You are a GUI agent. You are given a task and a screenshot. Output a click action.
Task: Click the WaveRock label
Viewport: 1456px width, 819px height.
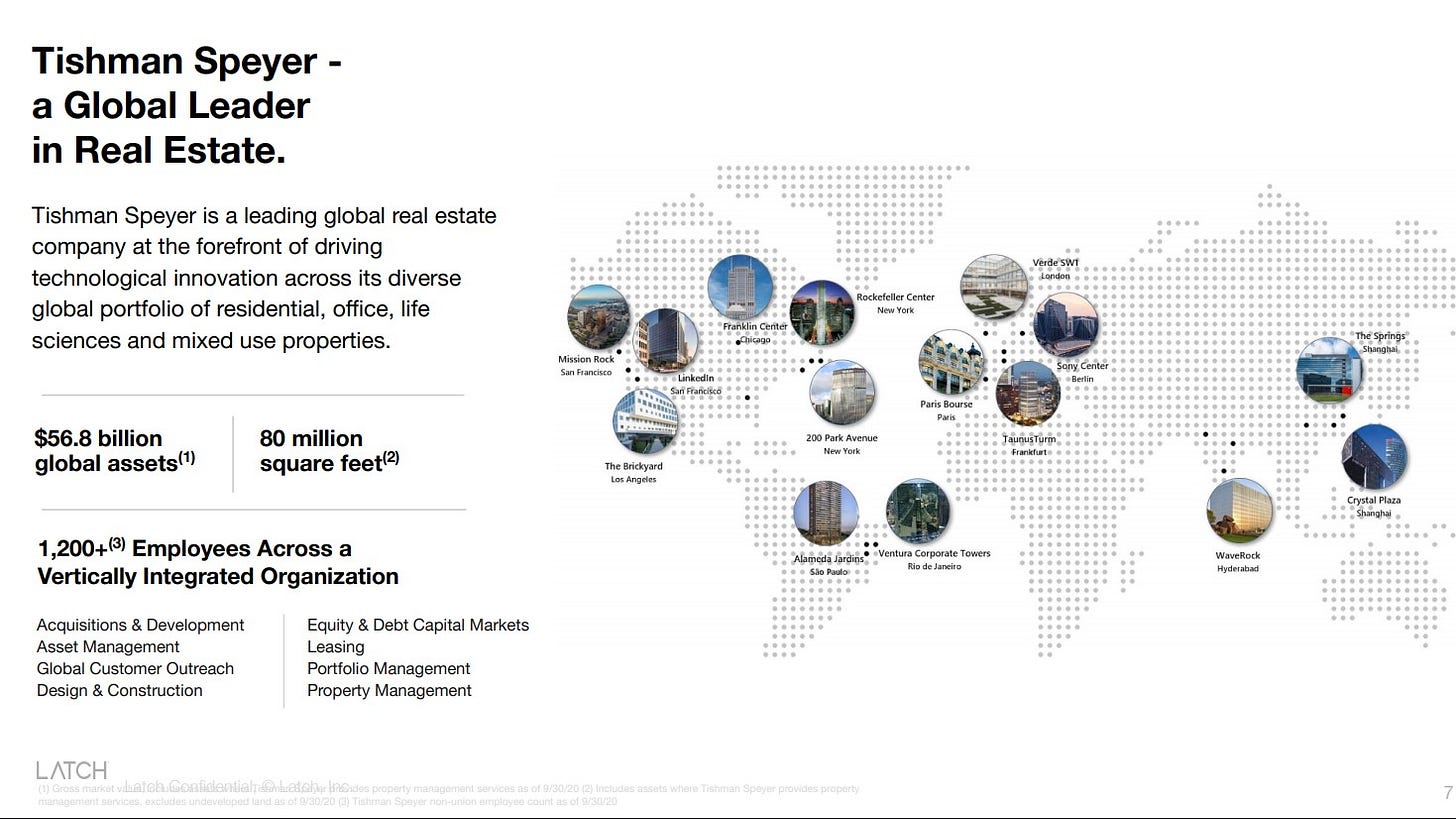pos(1238,555)
